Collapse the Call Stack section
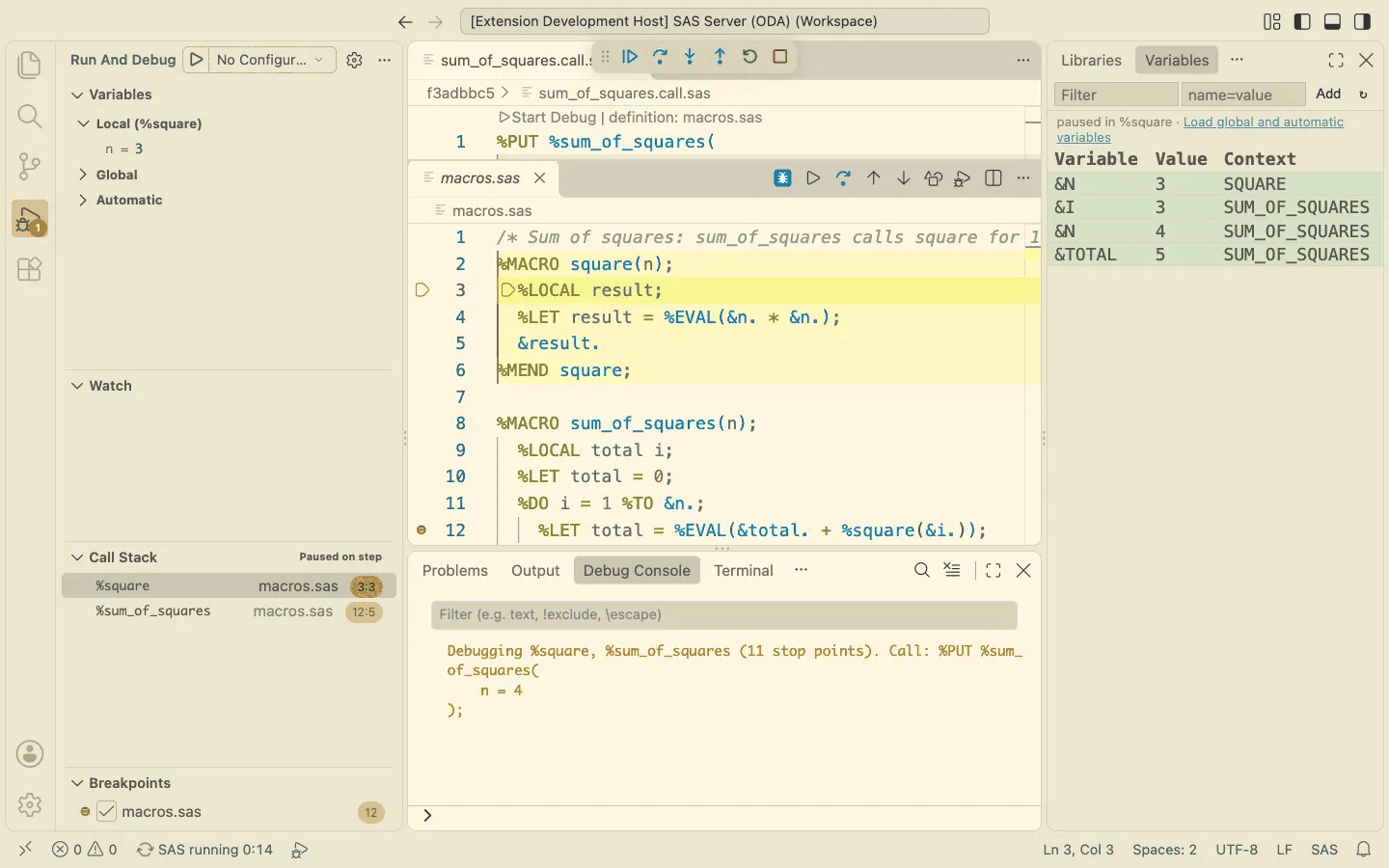1389x868 pixels. tap(77, 557)
